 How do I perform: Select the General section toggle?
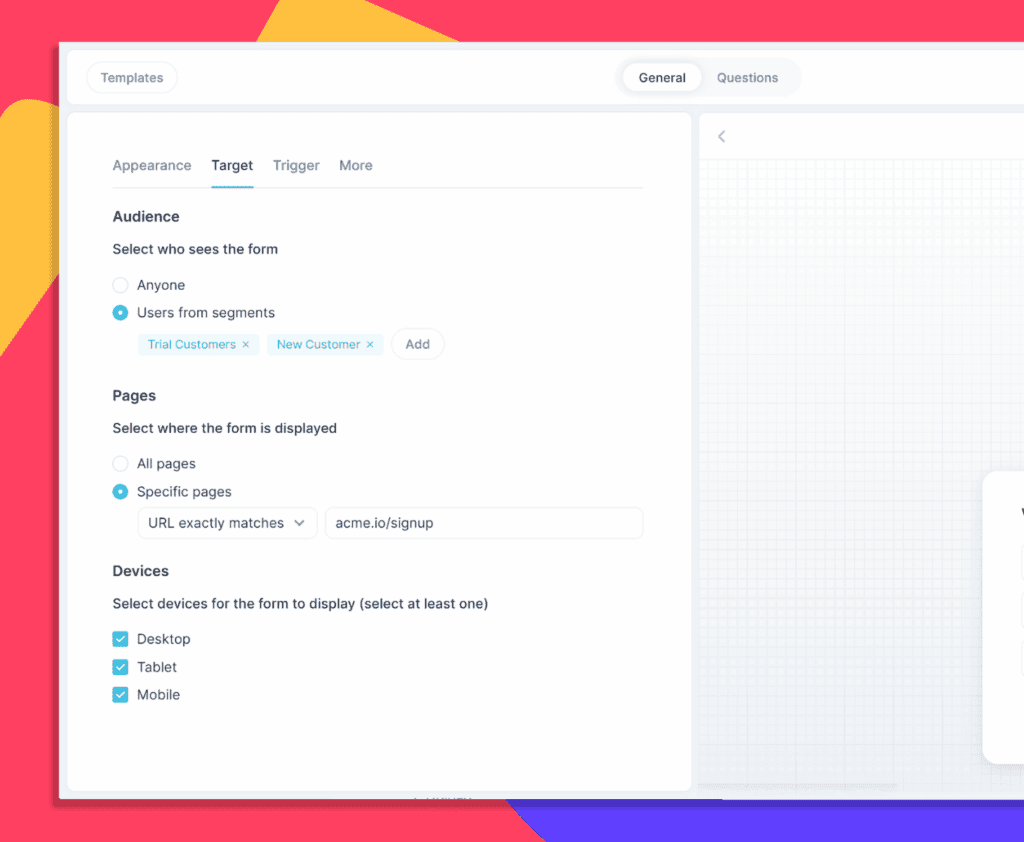[662, 78]
